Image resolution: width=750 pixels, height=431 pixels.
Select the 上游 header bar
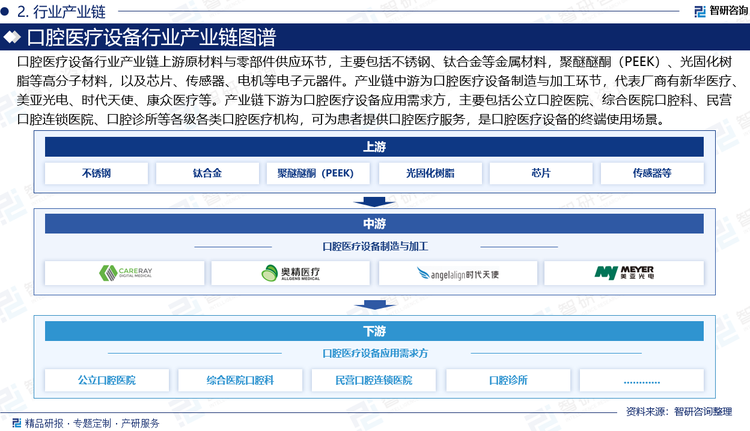click(x=374, y=147)
